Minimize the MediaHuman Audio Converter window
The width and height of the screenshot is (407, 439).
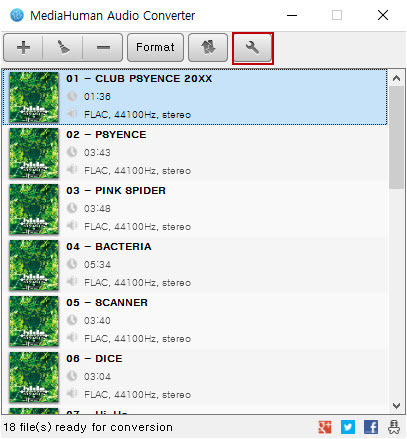click(x=292, y=15)
